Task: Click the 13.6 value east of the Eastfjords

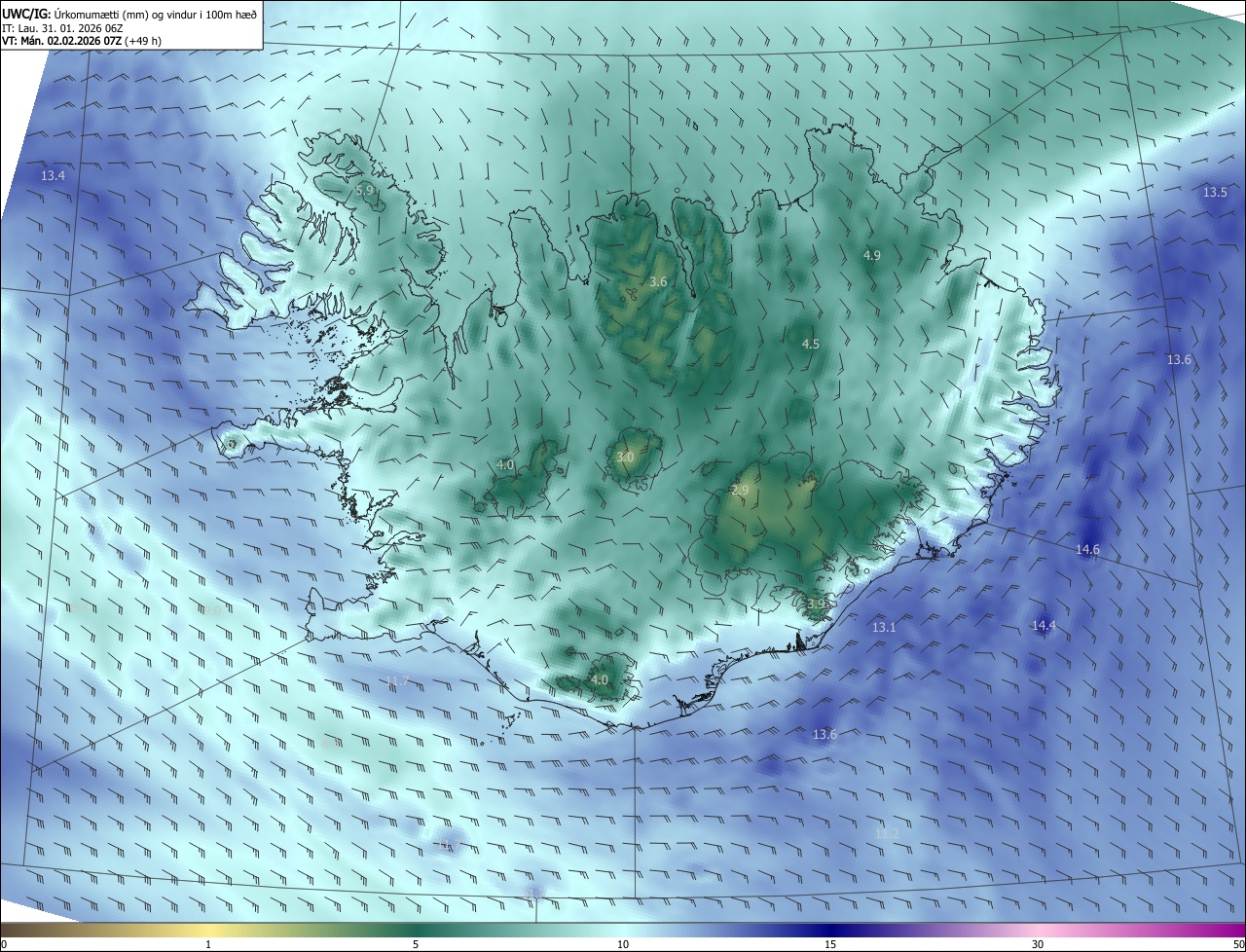Action: (x=1179, y=359)
